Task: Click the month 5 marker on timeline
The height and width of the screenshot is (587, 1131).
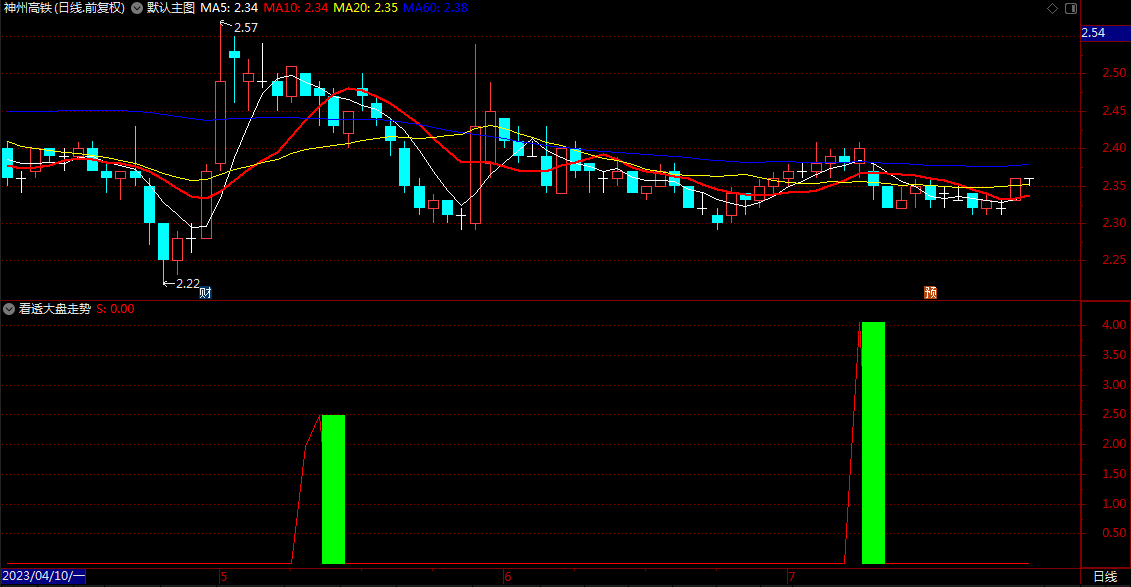Action: [x=224, y=576]
